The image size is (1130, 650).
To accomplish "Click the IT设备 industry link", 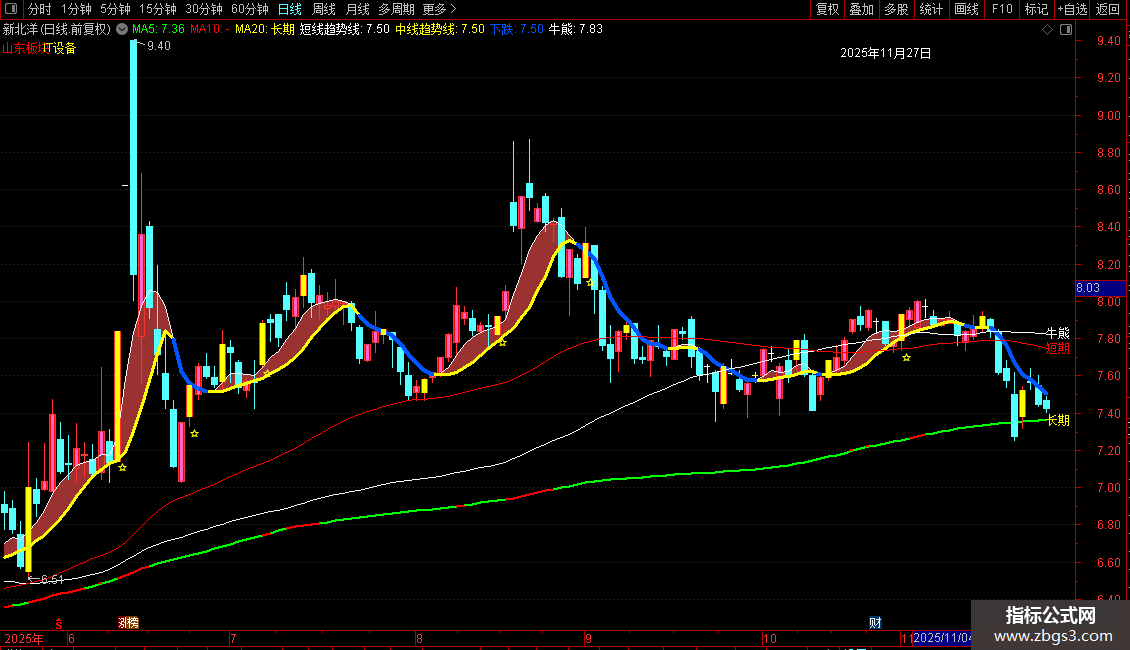I will (60, 48).
